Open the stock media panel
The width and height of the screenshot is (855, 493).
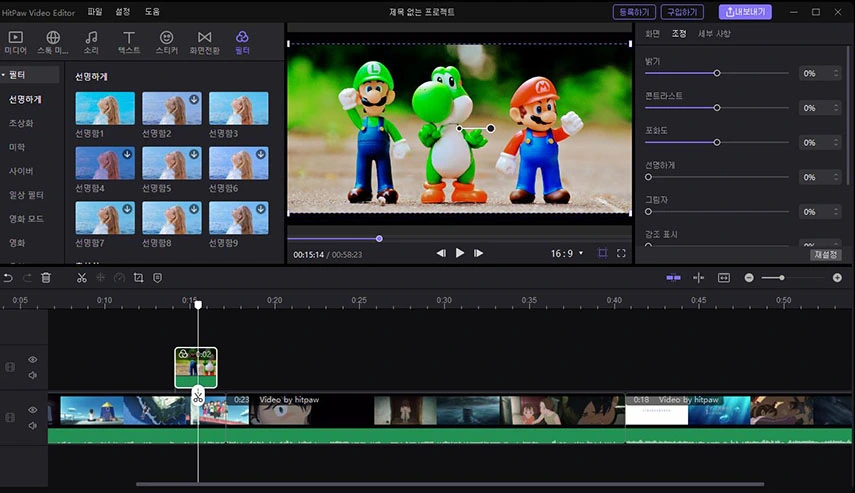tap(53, 43)
